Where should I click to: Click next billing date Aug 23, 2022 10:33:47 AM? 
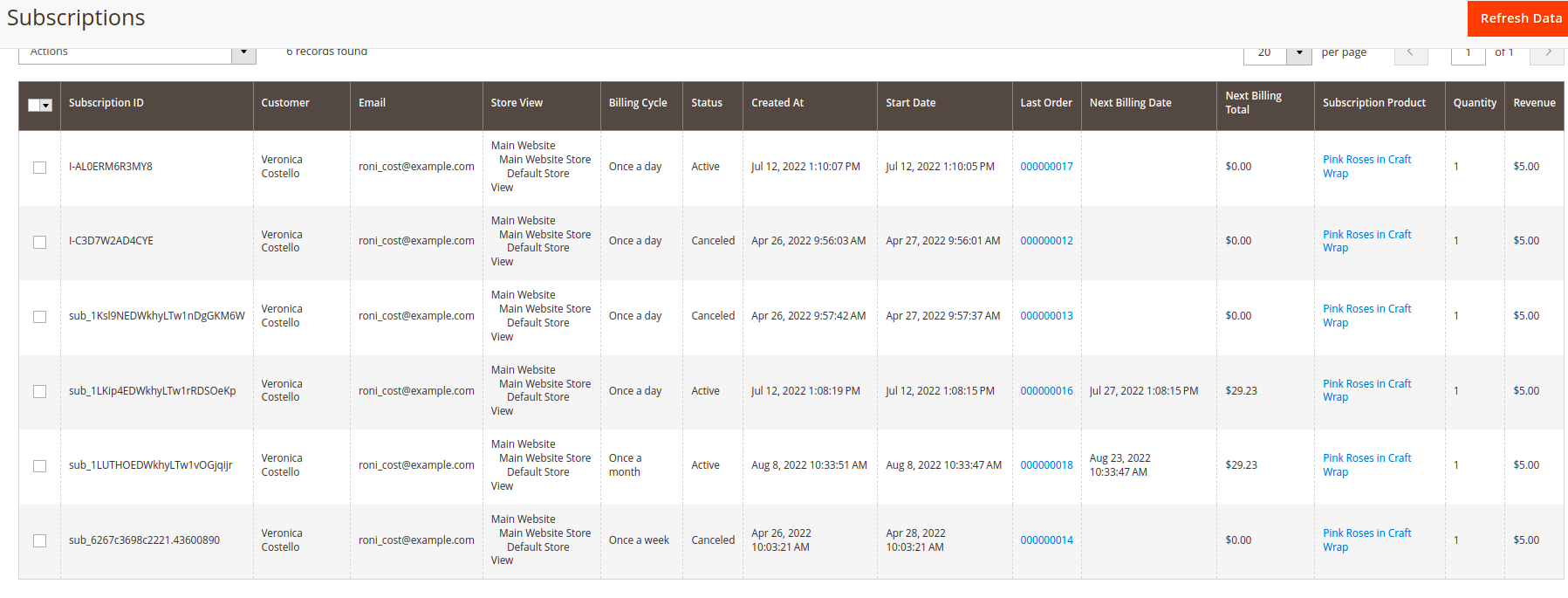(1120, 465)
